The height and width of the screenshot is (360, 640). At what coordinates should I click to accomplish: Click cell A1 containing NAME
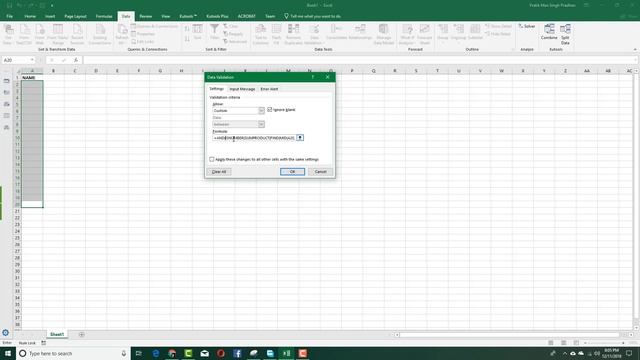click(32, 78)
